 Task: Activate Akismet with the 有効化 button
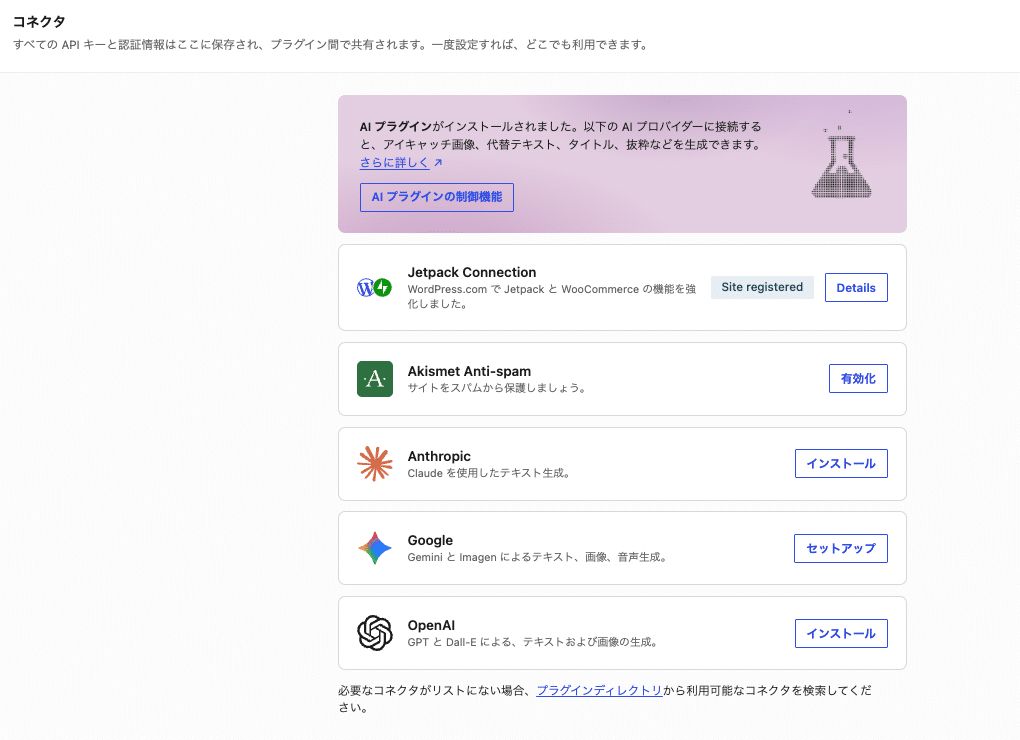pos(858,378)
